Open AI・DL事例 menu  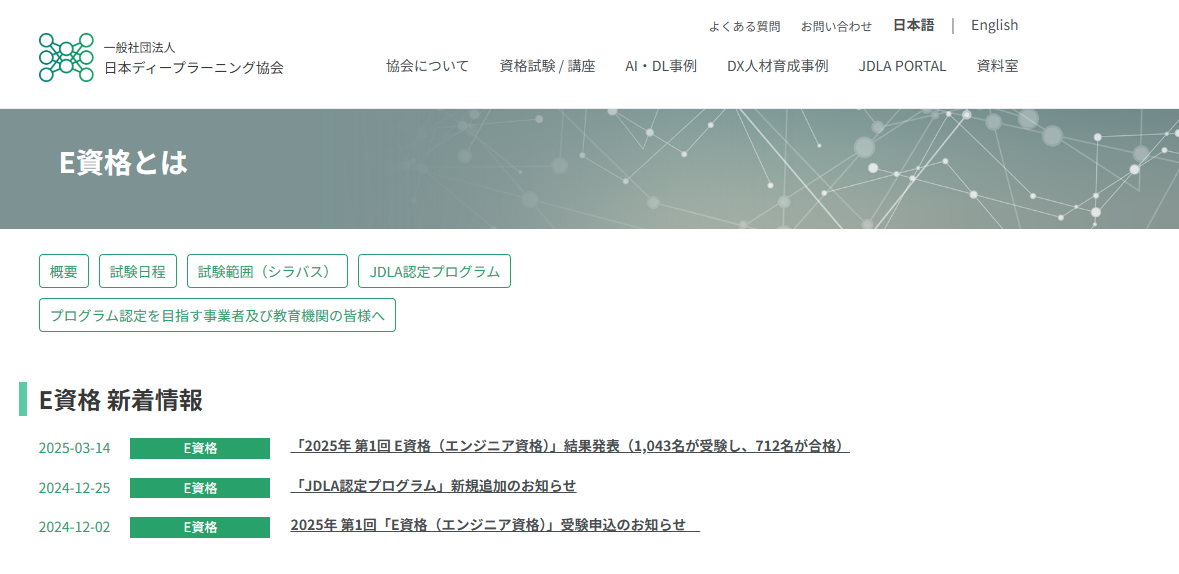coord(661,66)
